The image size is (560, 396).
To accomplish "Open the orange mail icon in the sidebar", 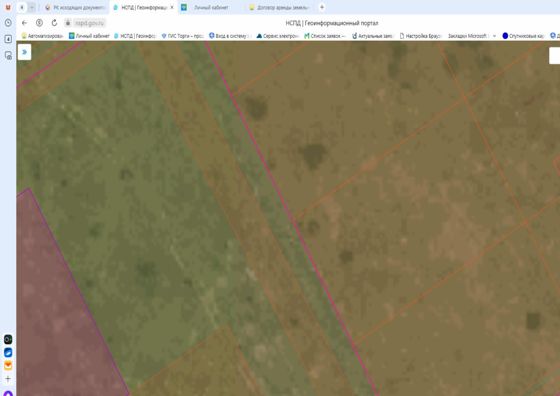I will 8,366.
